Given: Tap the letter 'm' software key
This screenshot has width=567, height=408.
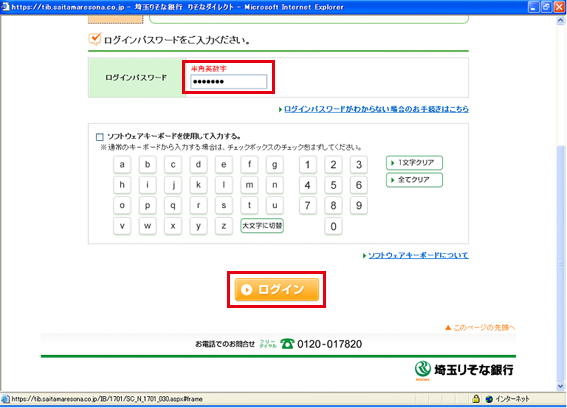Looking at the screenshot, I should (249, 185).
